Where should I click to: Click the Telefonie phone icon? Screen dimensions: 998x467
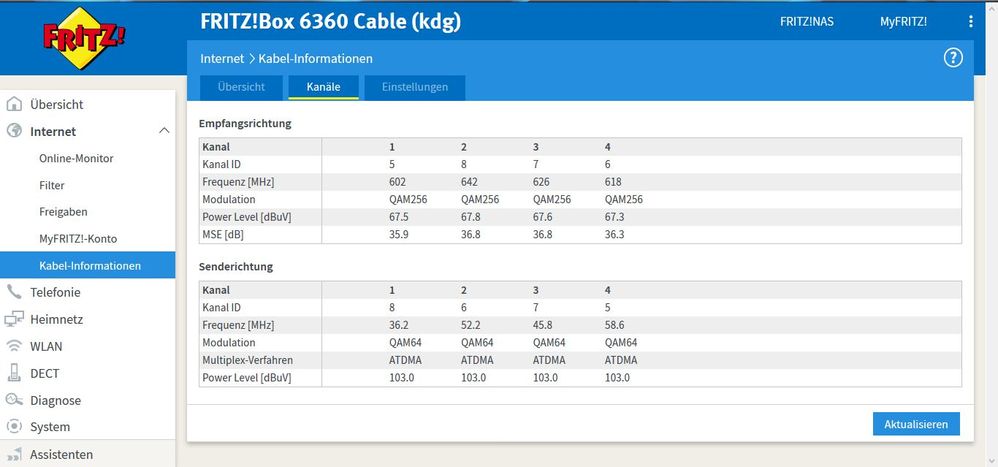click(x=14, y=292)
